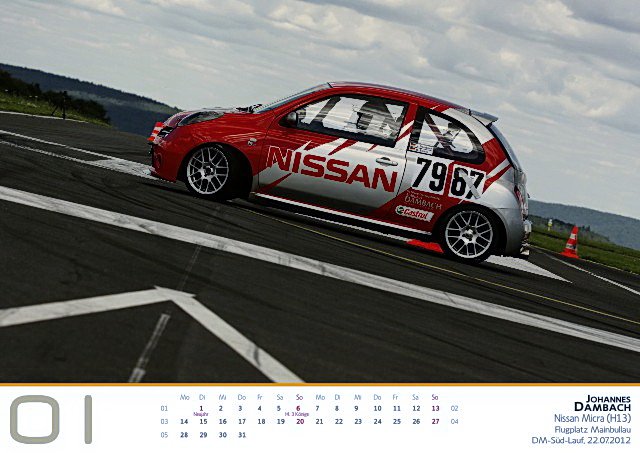Select date 1 labeled Neujahr
Viewport: 640px width, 453px height.
201,408
